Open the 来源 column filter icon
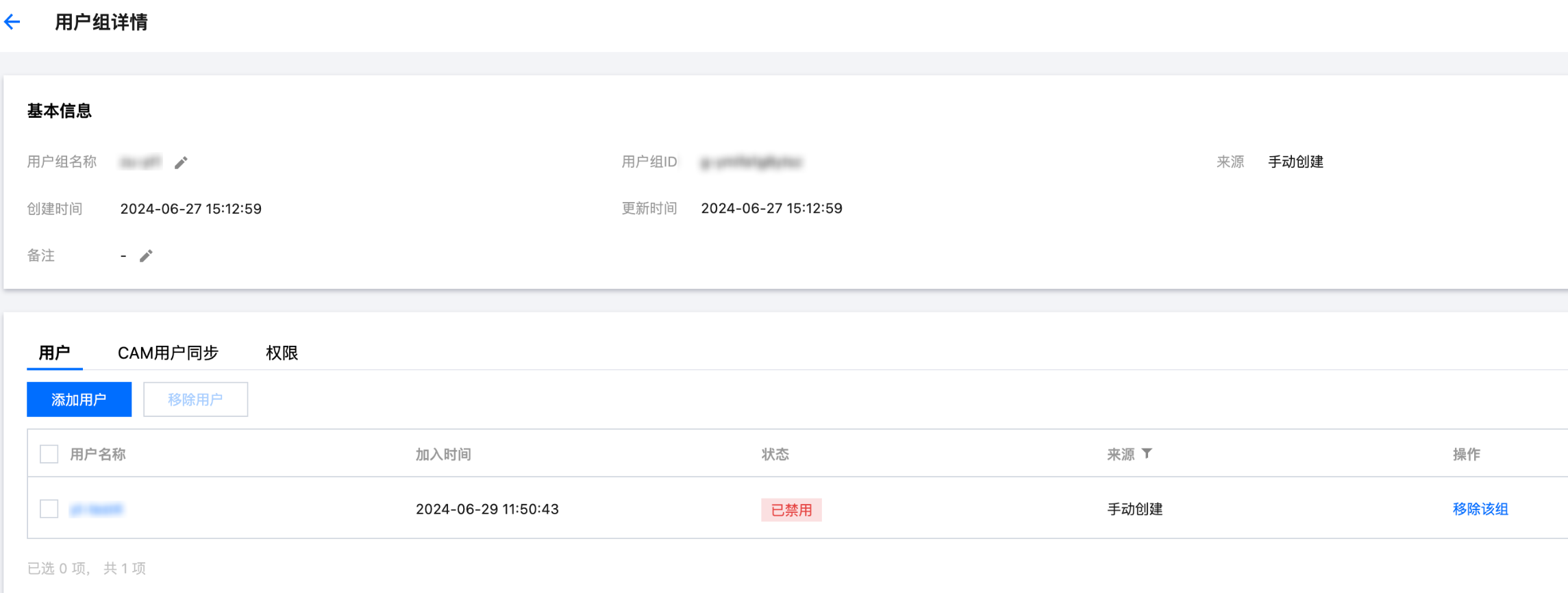 [x=1147, y=453]
